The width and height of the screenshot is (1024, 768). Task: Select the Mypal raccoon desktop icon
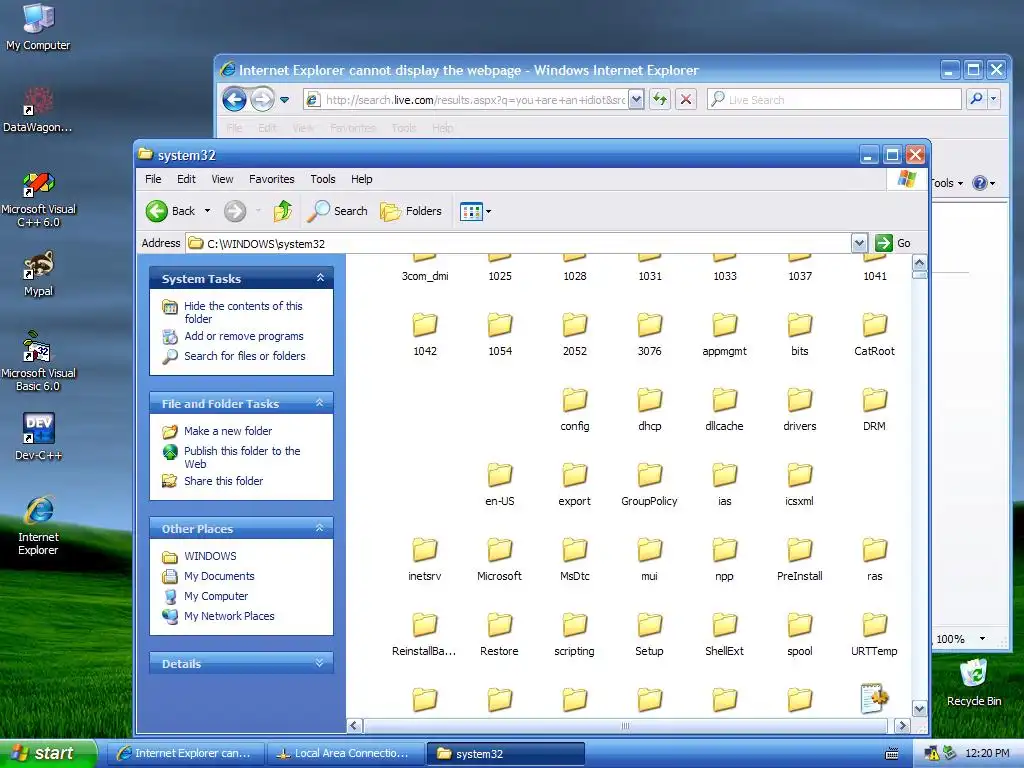[38, 274]
